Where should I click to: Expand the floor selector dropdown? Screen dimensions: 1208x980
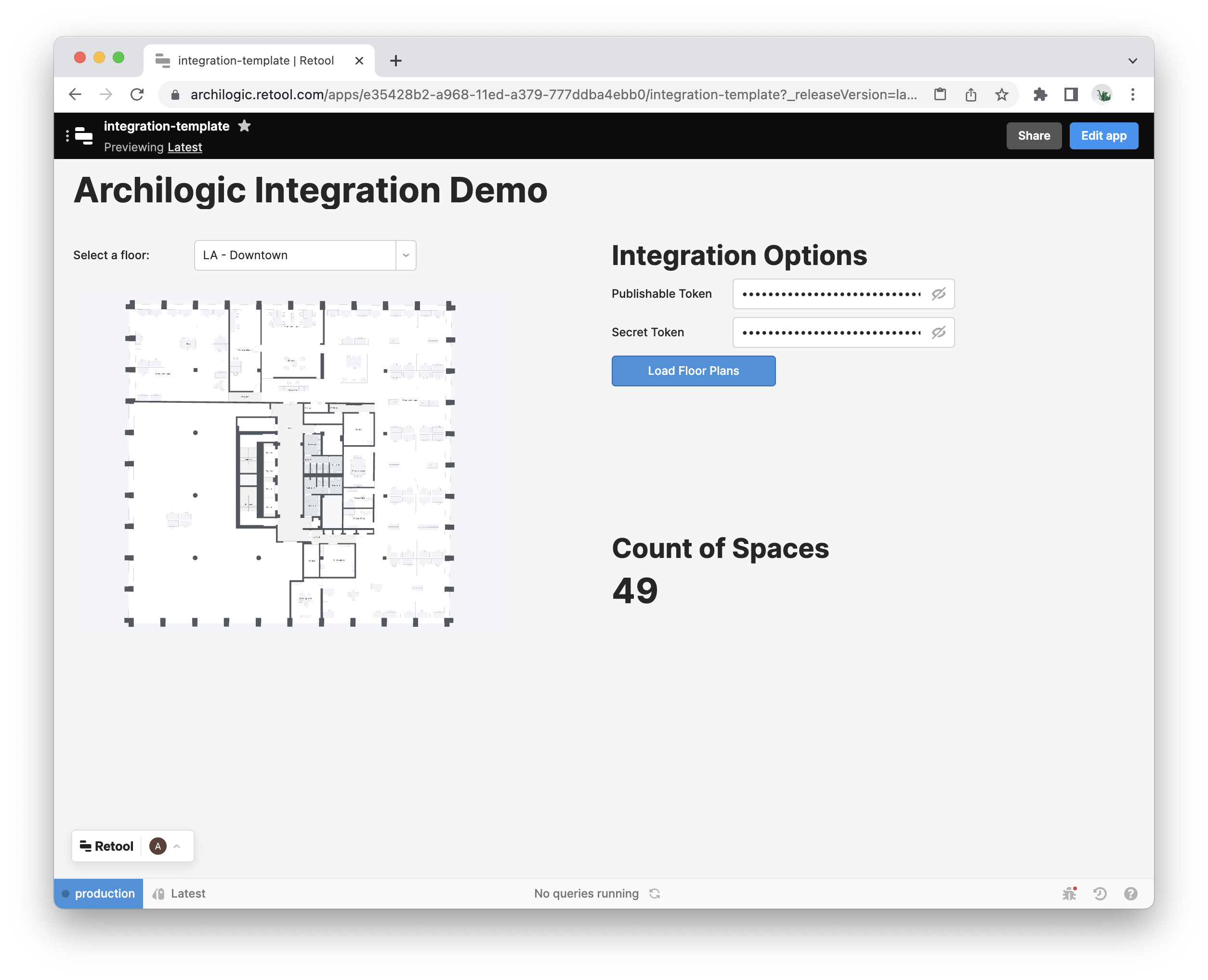[406, 255]
